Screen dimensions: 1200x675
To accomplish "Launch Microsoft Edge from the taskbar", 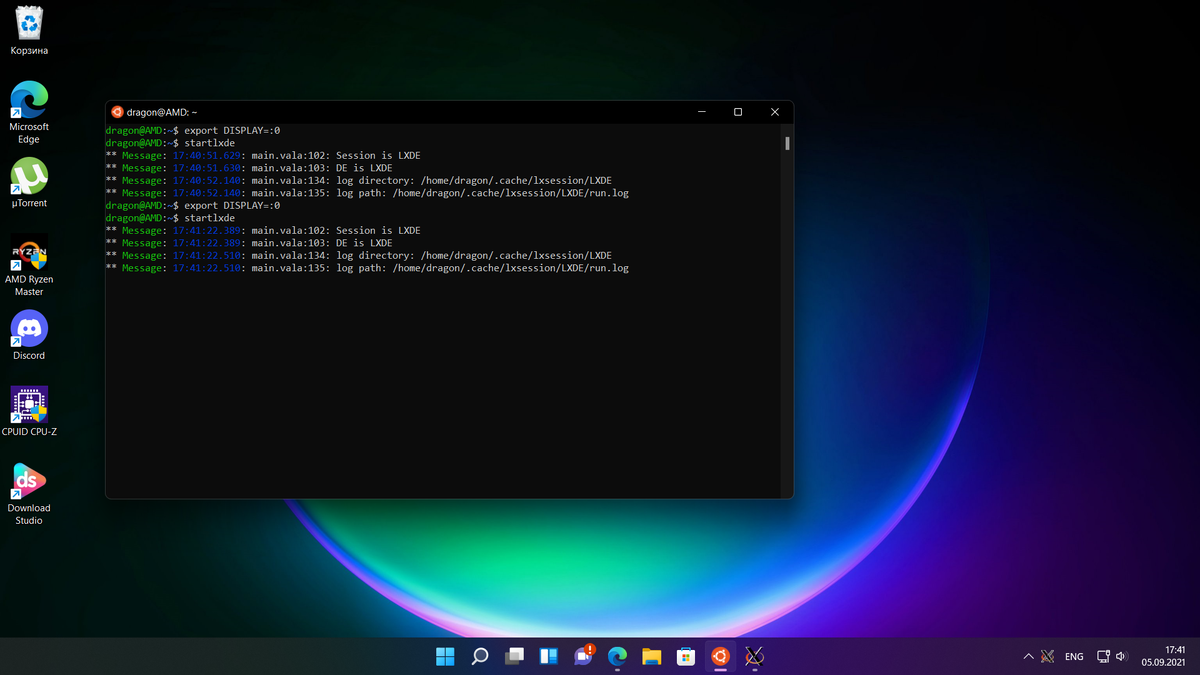I will 617,657.
